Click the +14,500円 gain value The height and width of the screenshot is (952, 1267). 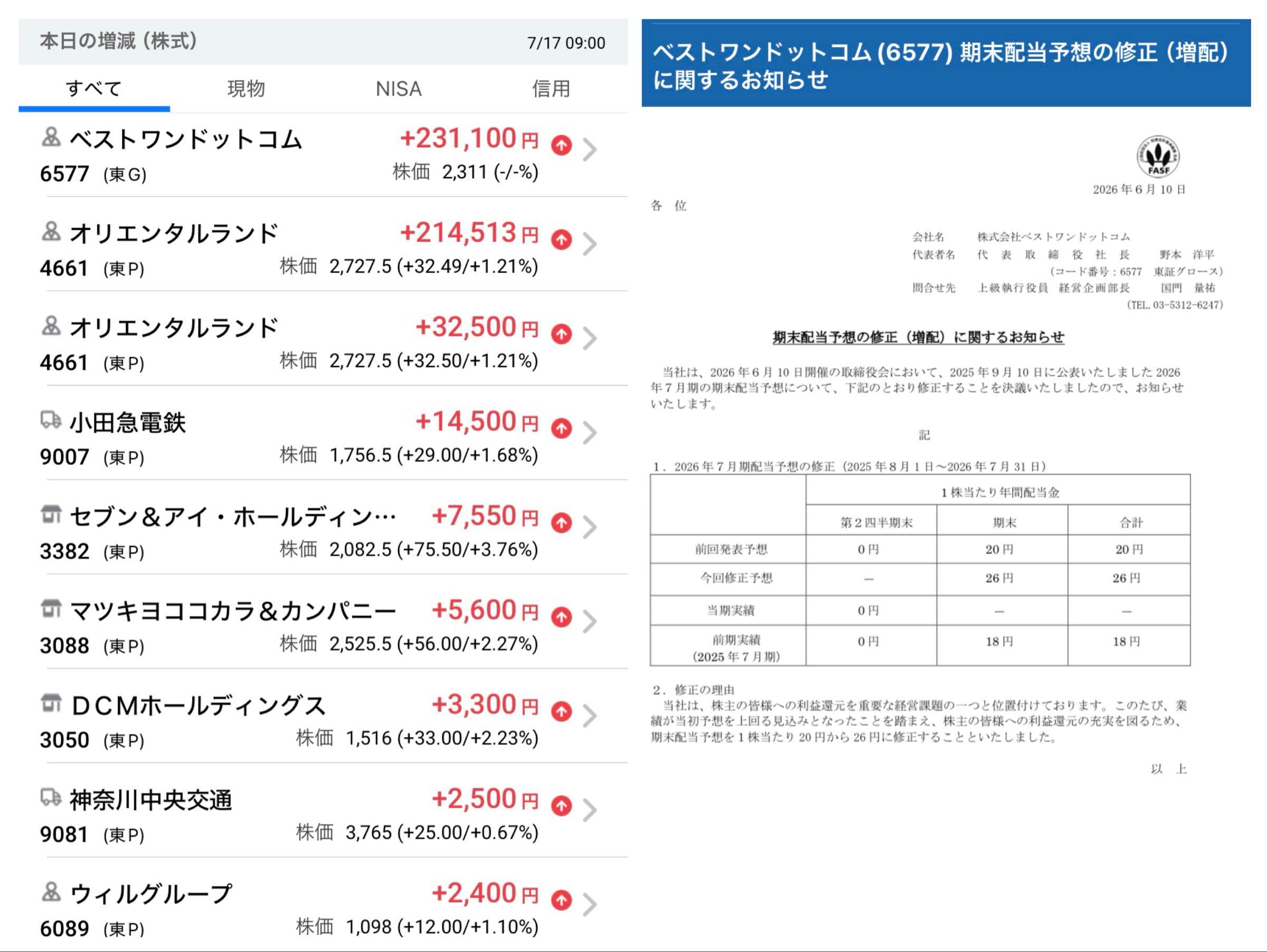[477, 421]
